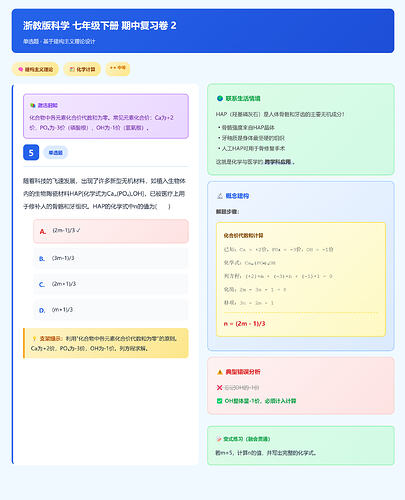Click the building icon beside 概念建构

[220, 196]
